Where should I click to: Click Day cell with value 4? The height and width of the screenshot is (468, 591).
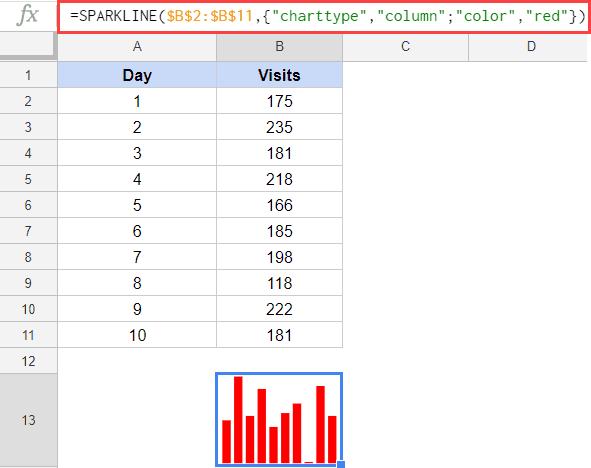pyautogui.click(x=137, y=179)
